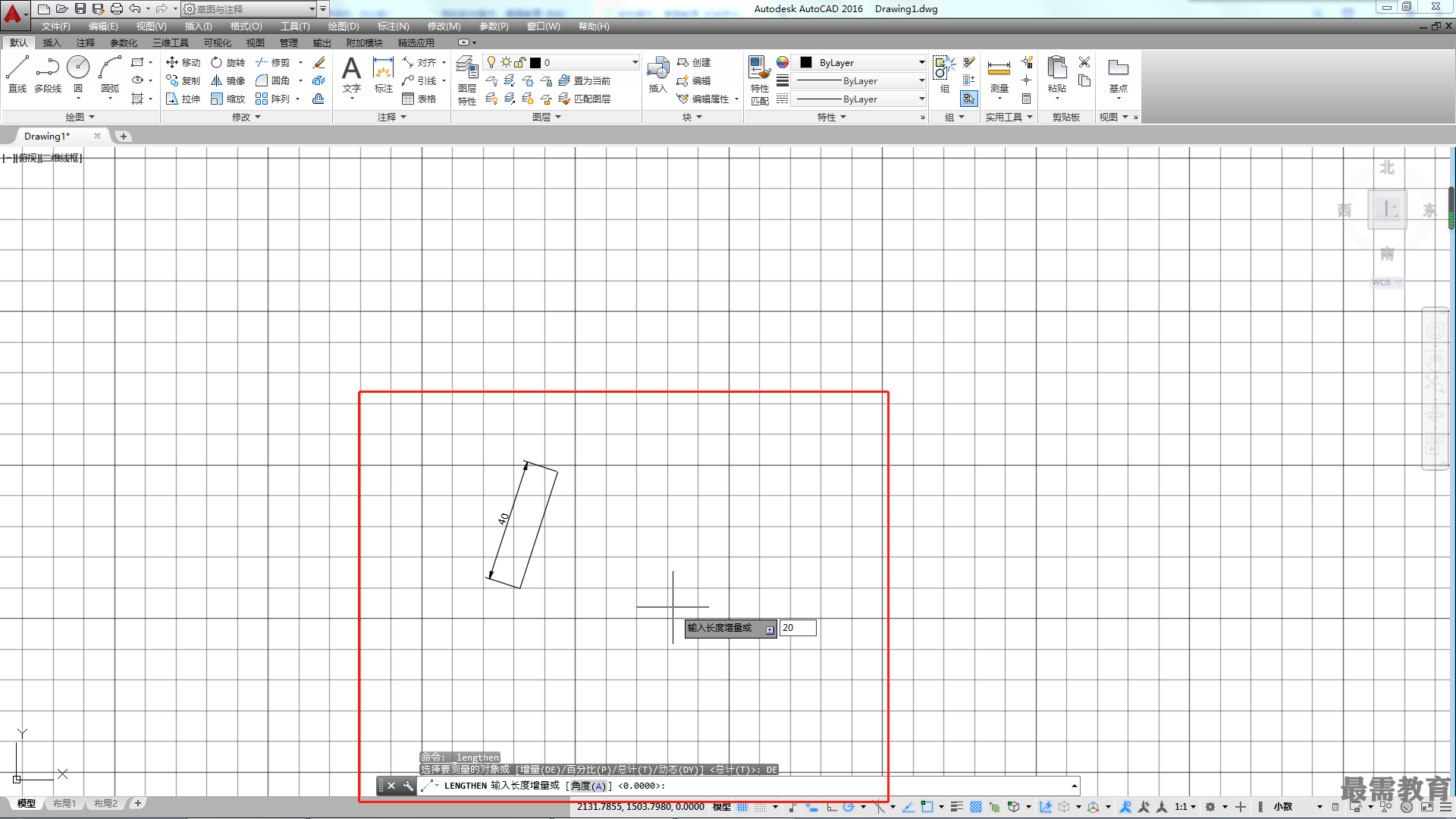The width and height of the screenshot is (1456, 819).
Task: Click Insert block (插入) icon
Action: (x=657, y=74)
